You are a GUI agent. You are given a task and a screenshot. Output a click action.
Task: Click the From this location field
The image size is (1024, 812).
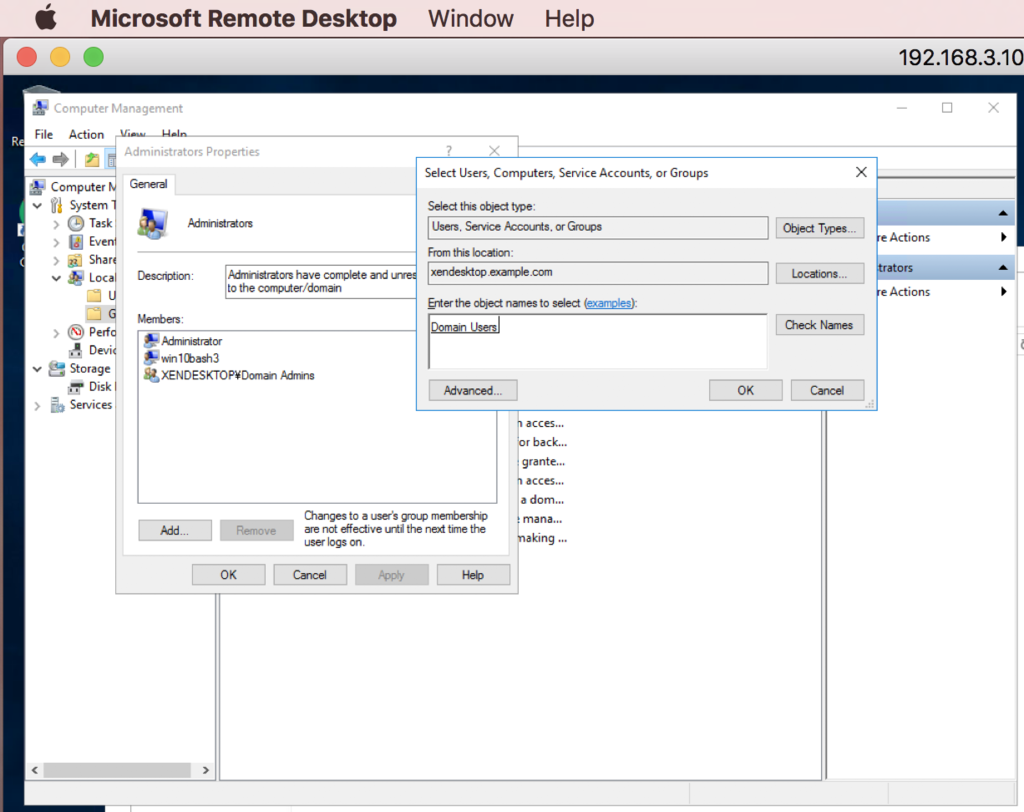coord(598,272)
